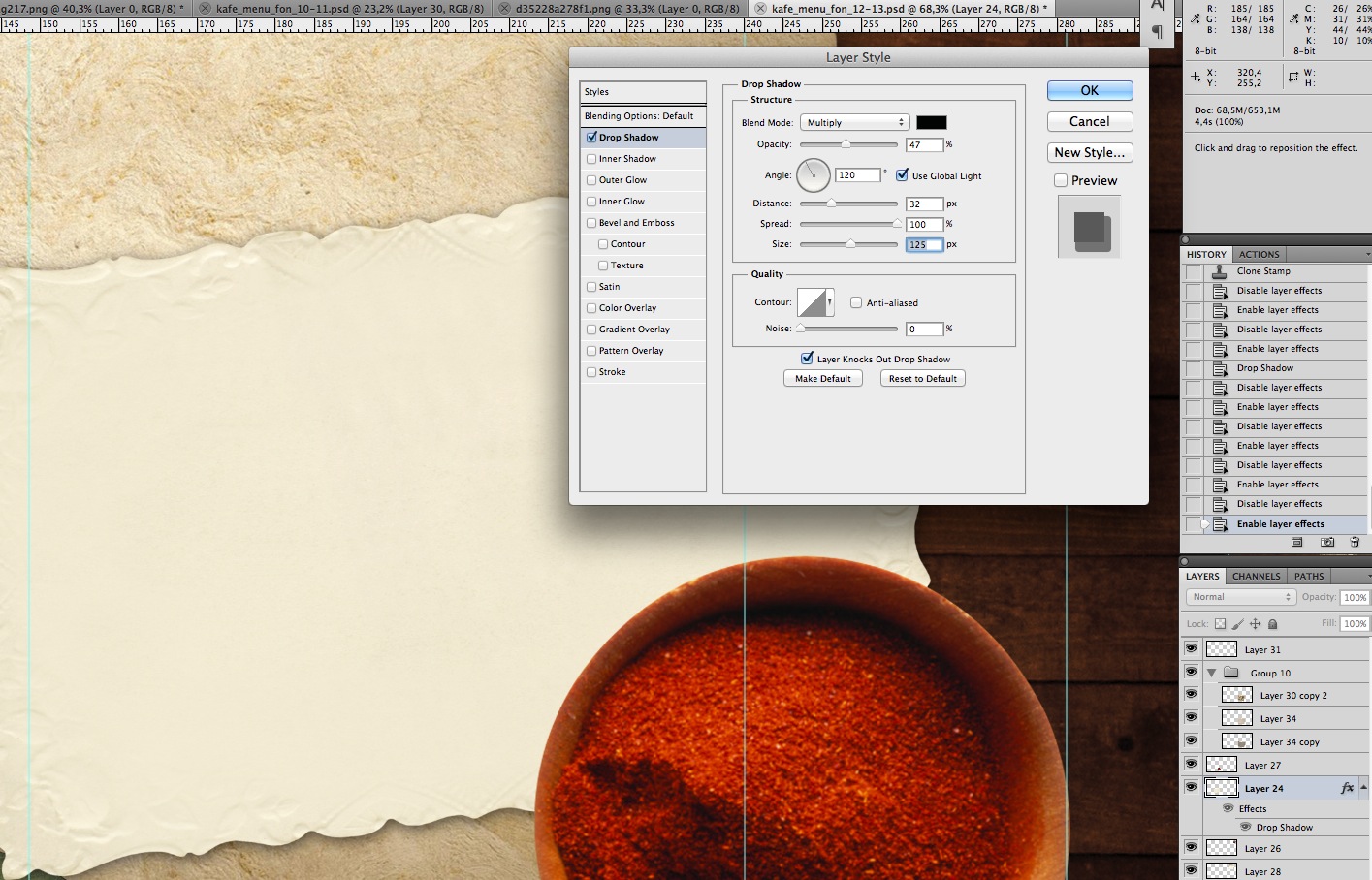This screenshot has width=1372, height=880.
Task: Collapse the Group 10 disclosure triangle
Action: (1211, 673)
